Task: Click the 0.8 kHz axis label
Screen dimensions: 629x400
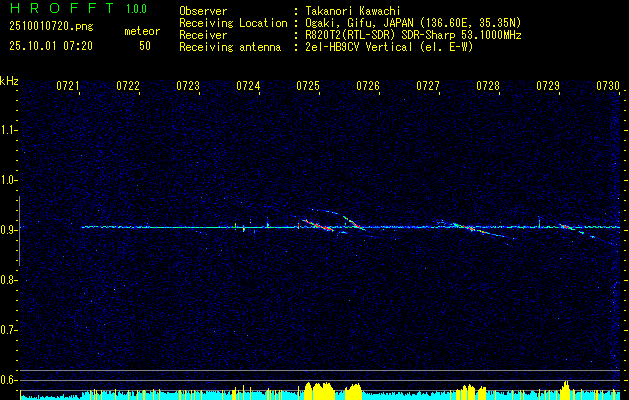Action: (8, 280)
